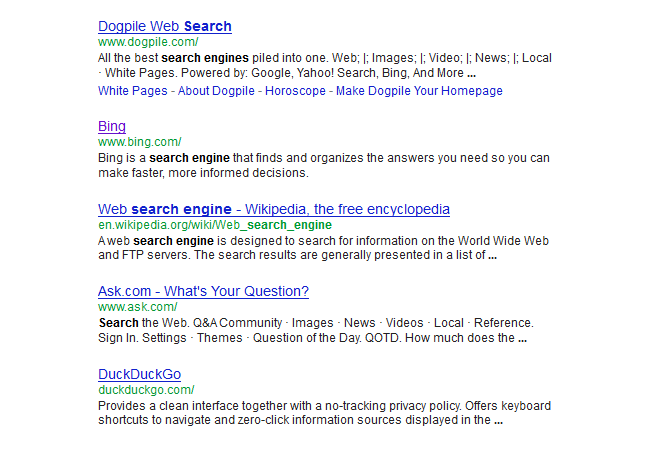Click the Bing search engine description snippet
652x450 pixels.
(x=324, y=165)
